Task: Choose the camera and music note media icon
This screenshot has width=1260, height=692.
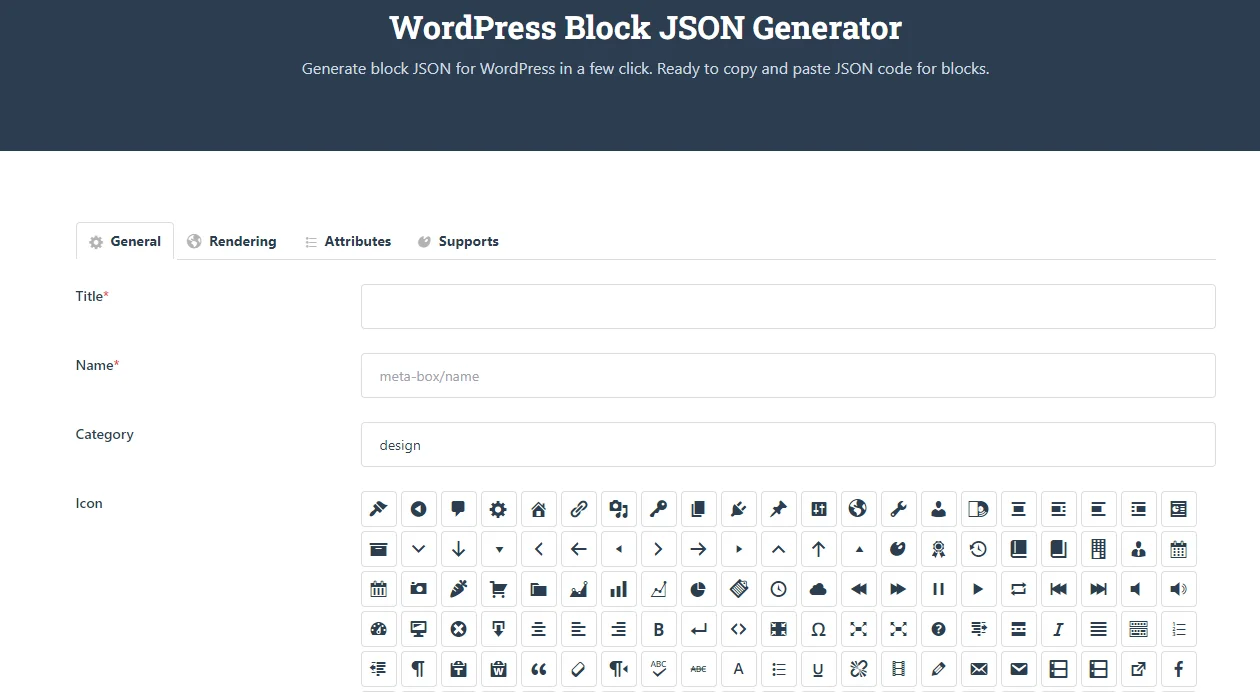Action: 619,509
